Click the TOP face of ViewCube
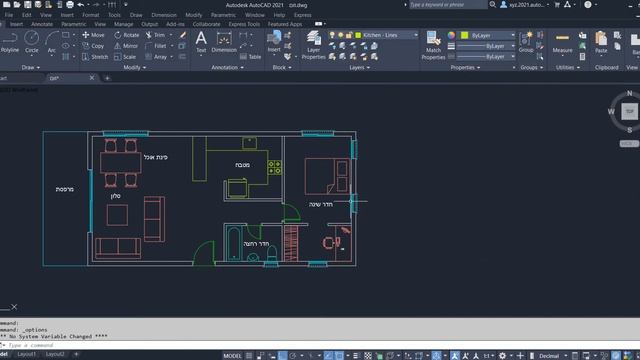This screenshot has height=360, width=640. pyautogui.click(x=629, y=111)
